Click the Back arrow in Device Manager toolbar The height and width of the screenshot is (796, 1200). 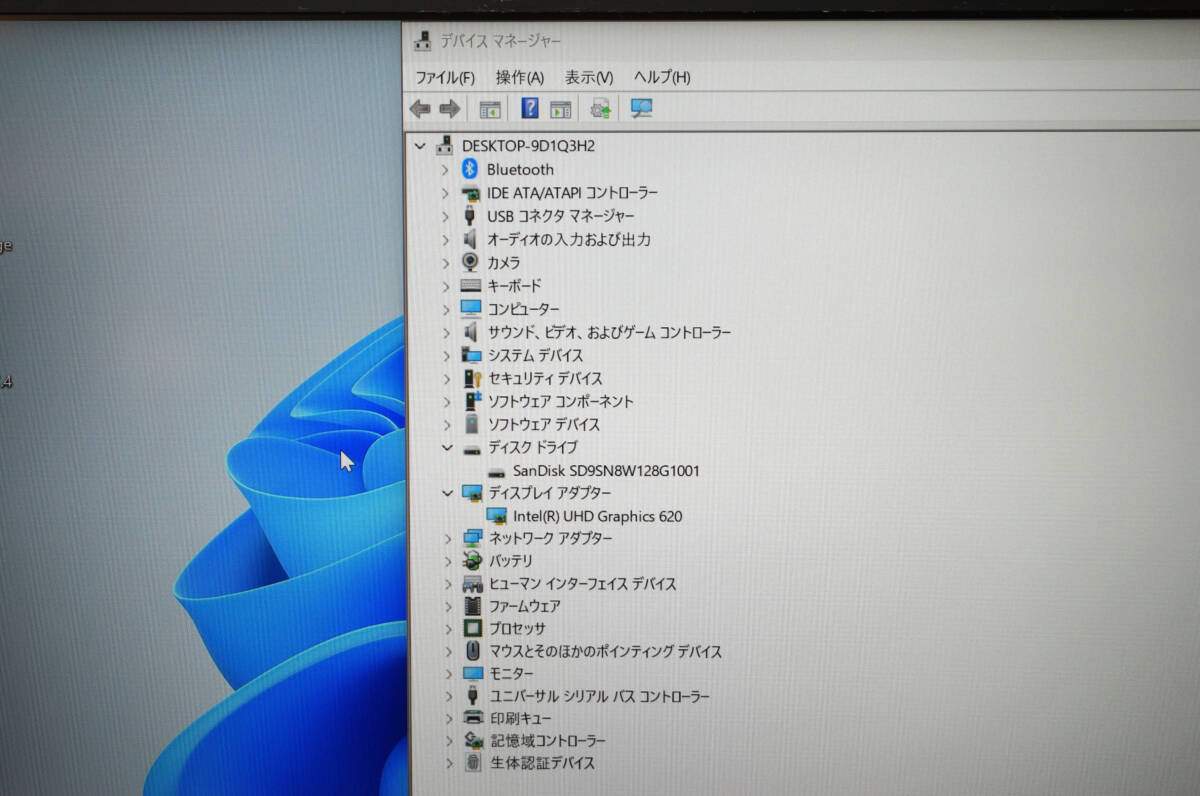pos(420,108)
